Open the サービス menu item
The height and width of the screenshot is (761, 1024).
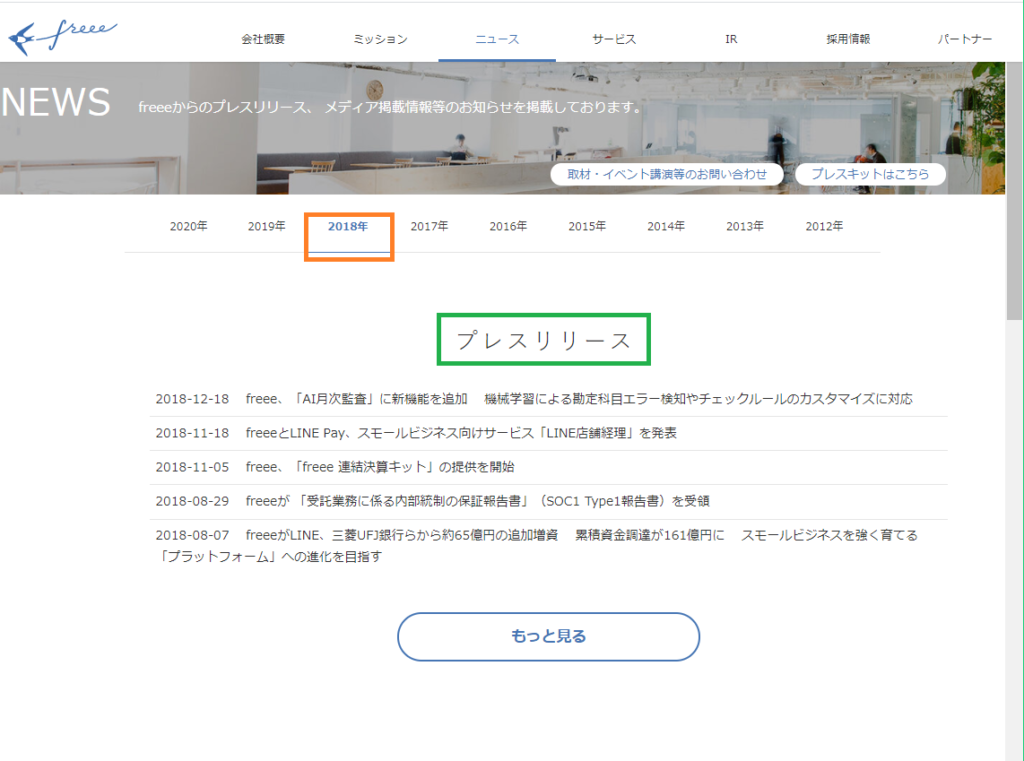point(614,39)
